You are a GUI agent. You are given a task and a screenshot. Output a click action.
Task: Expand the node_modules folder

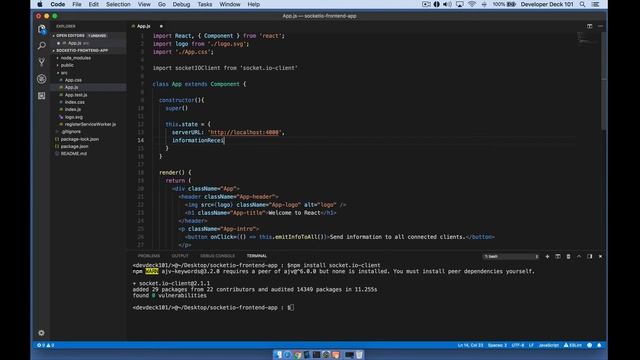coord(76,58)
